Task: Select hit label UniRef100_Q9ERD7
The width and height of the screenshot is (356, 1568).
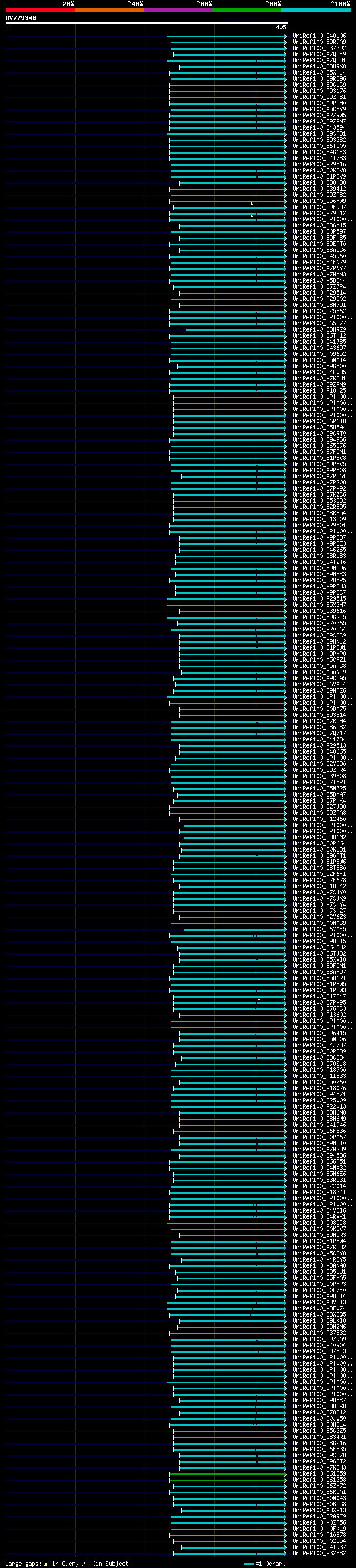Action: click(x=319, y=207)
